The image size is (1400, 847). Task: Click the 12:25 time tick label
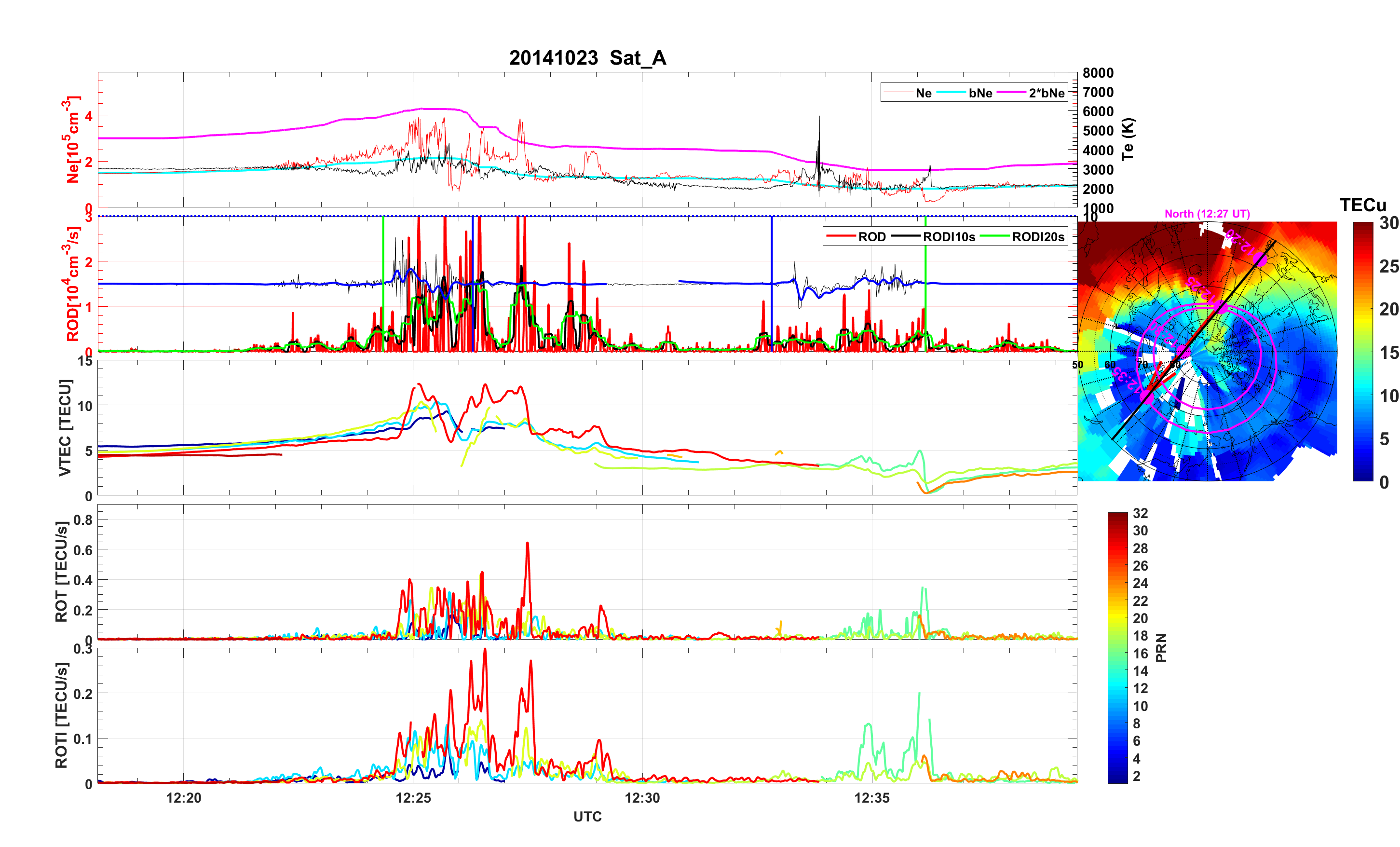tap(413, 798)
